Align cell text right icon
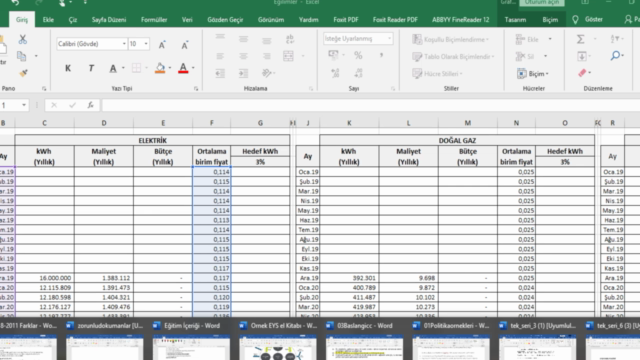 click(x=267, y=56)
